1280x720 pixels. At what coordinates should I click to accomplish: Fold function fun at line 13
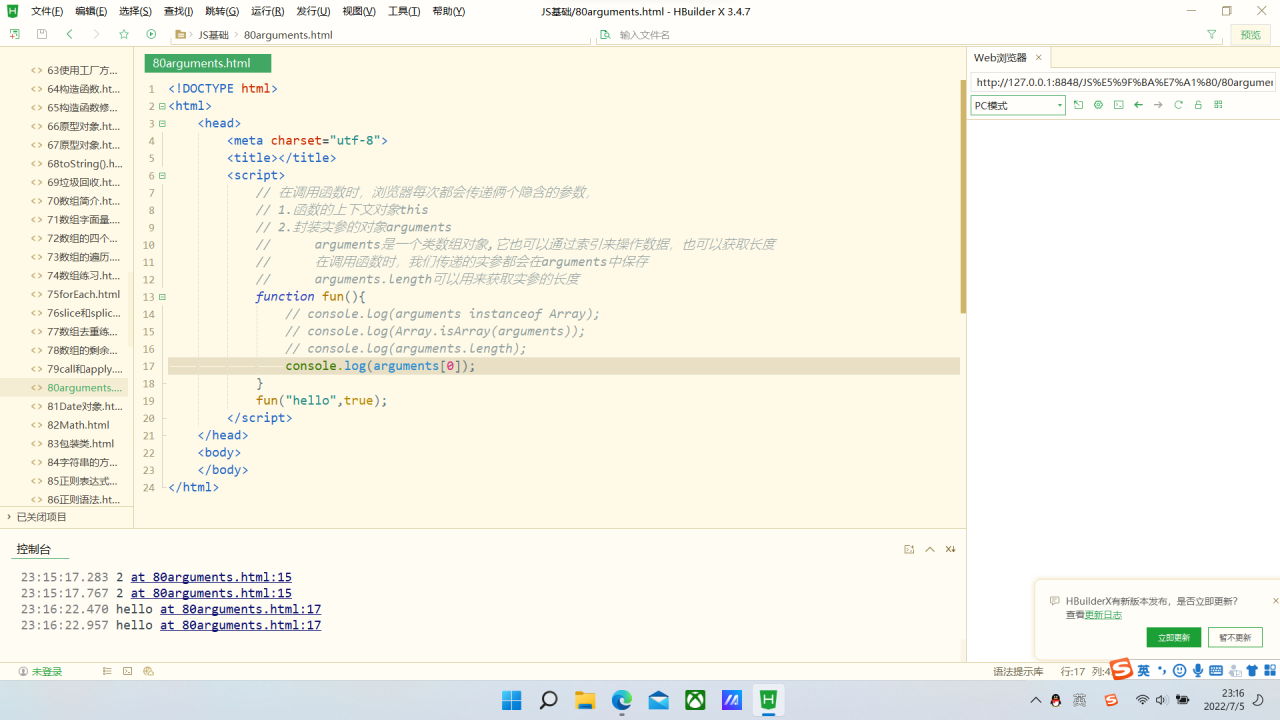(162, 297)
